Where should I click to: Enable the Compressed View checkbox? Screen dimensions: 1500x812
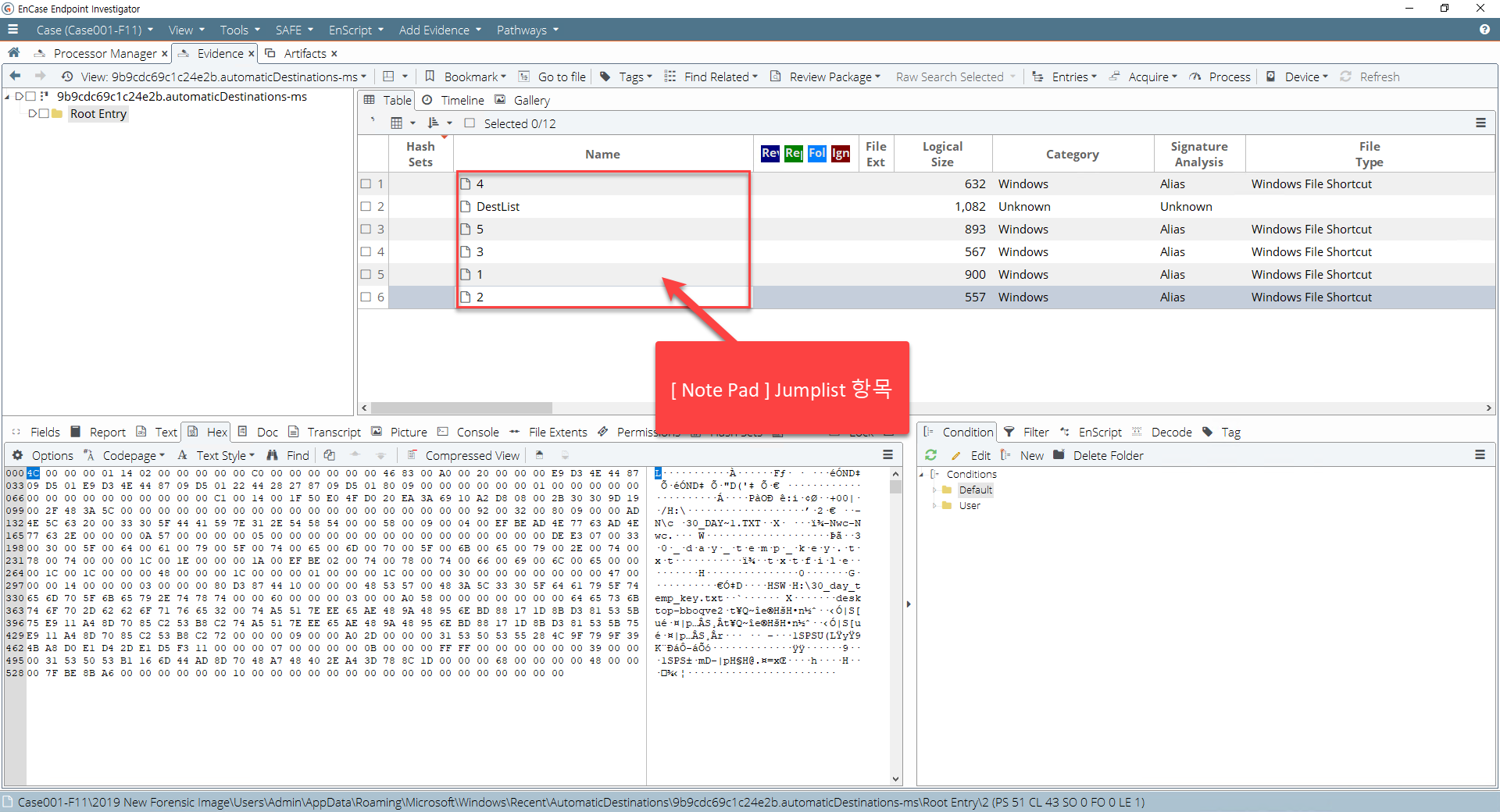411,455
